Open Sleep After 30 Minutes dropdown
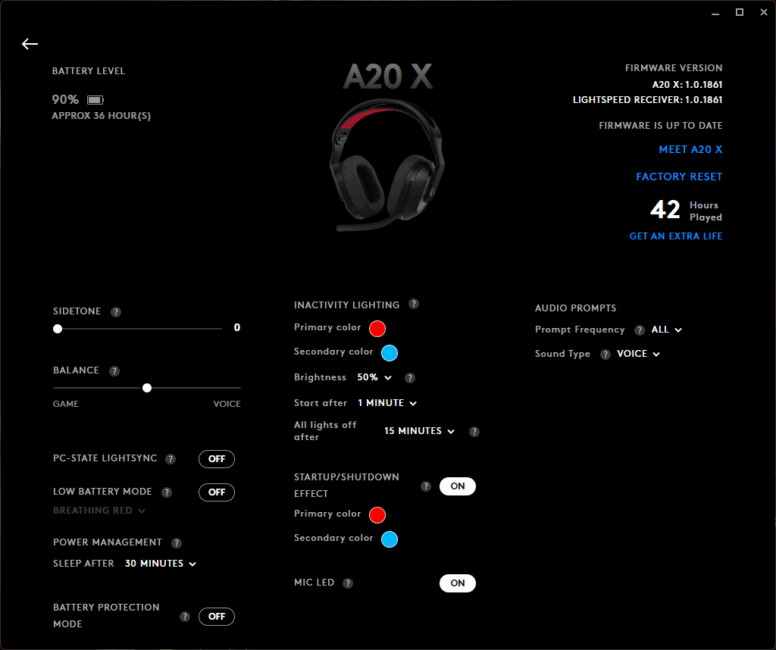The image size is (776, 650). [x=160, y=563]
